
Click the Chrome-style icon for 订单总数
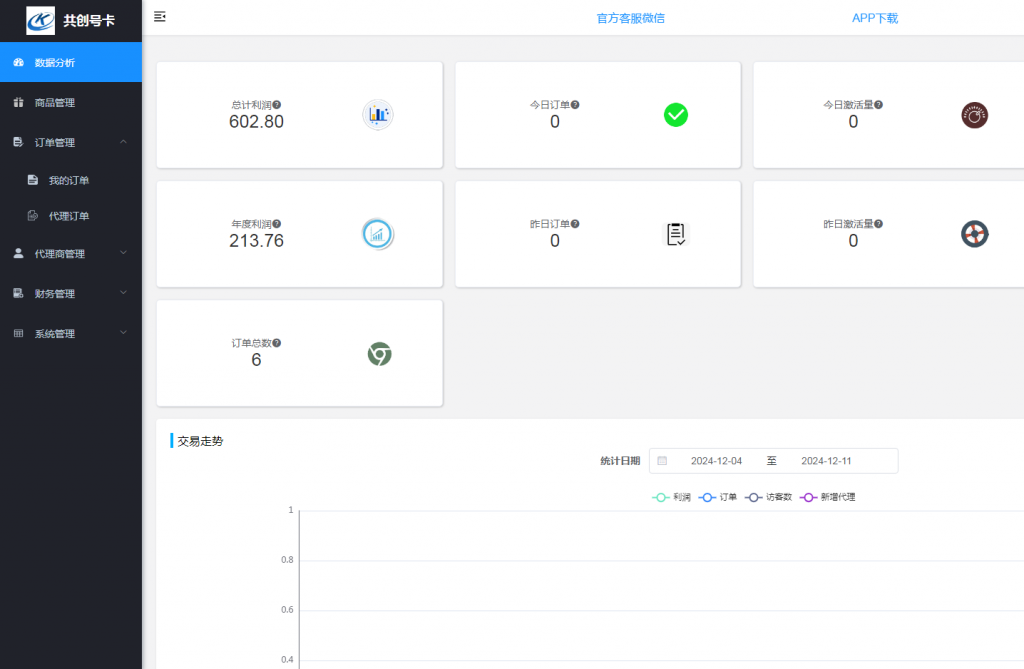point(379,353)
